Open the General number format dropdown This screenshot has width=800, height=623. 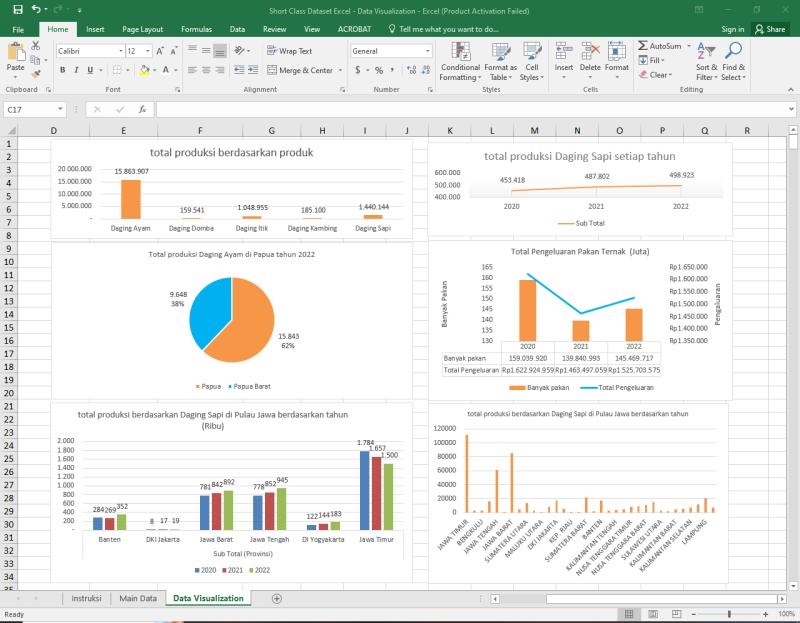pos(428,51)
